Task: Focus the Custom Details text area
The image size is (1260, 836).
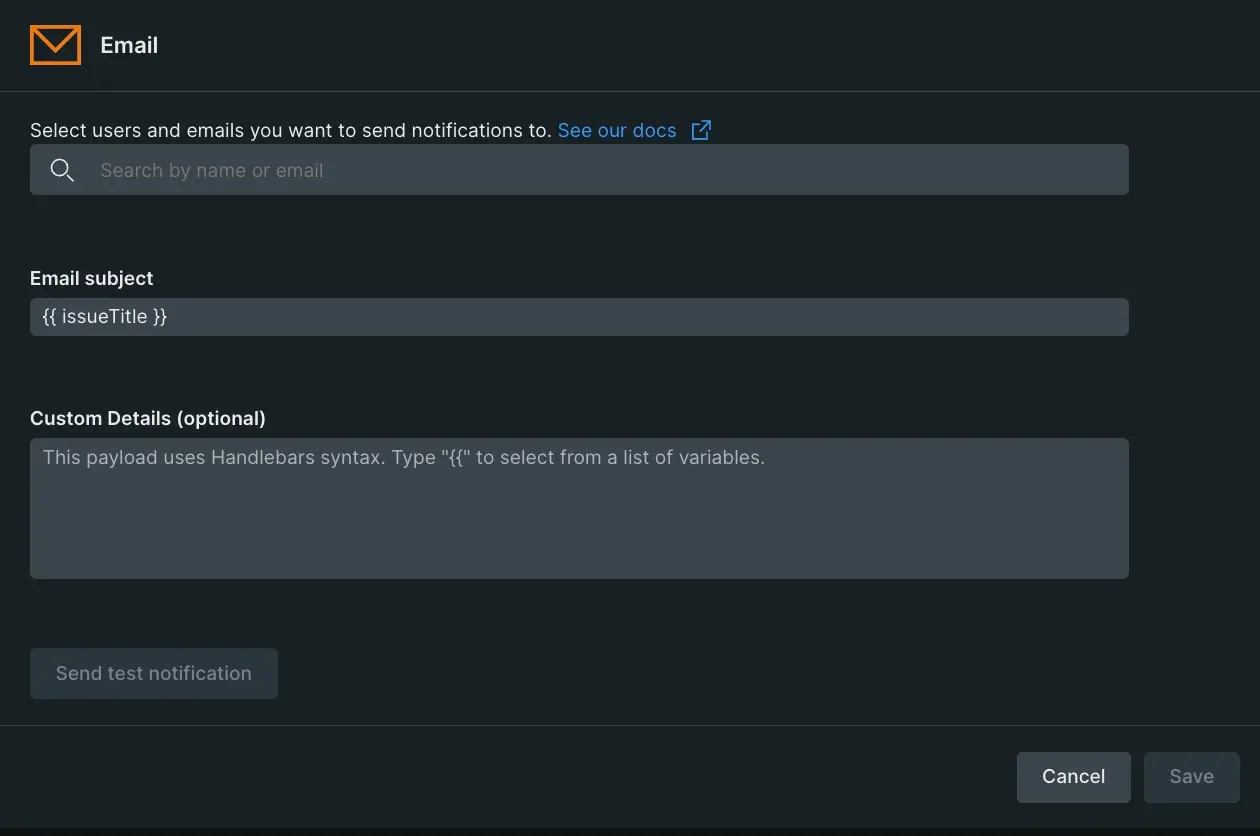Action: pos(579,508)
